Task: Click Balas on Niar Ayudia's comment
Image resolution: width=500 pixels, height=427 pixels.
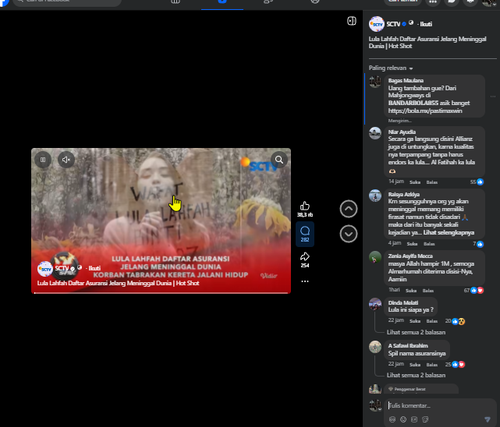Action: point(432,182)
